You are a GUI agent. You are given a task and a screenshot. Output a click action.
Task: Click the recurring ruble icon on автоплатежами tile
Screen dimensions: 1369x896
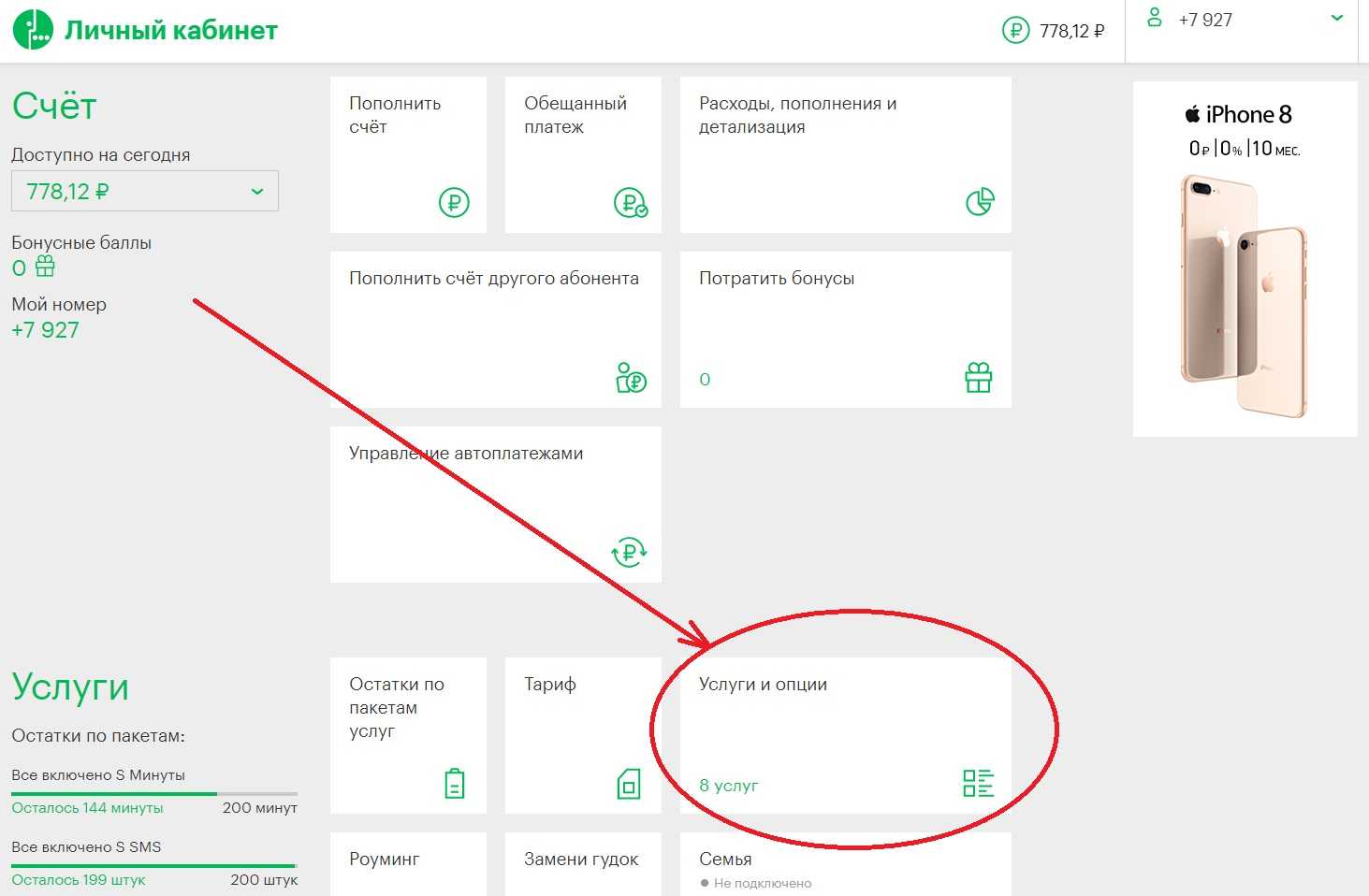629,552
